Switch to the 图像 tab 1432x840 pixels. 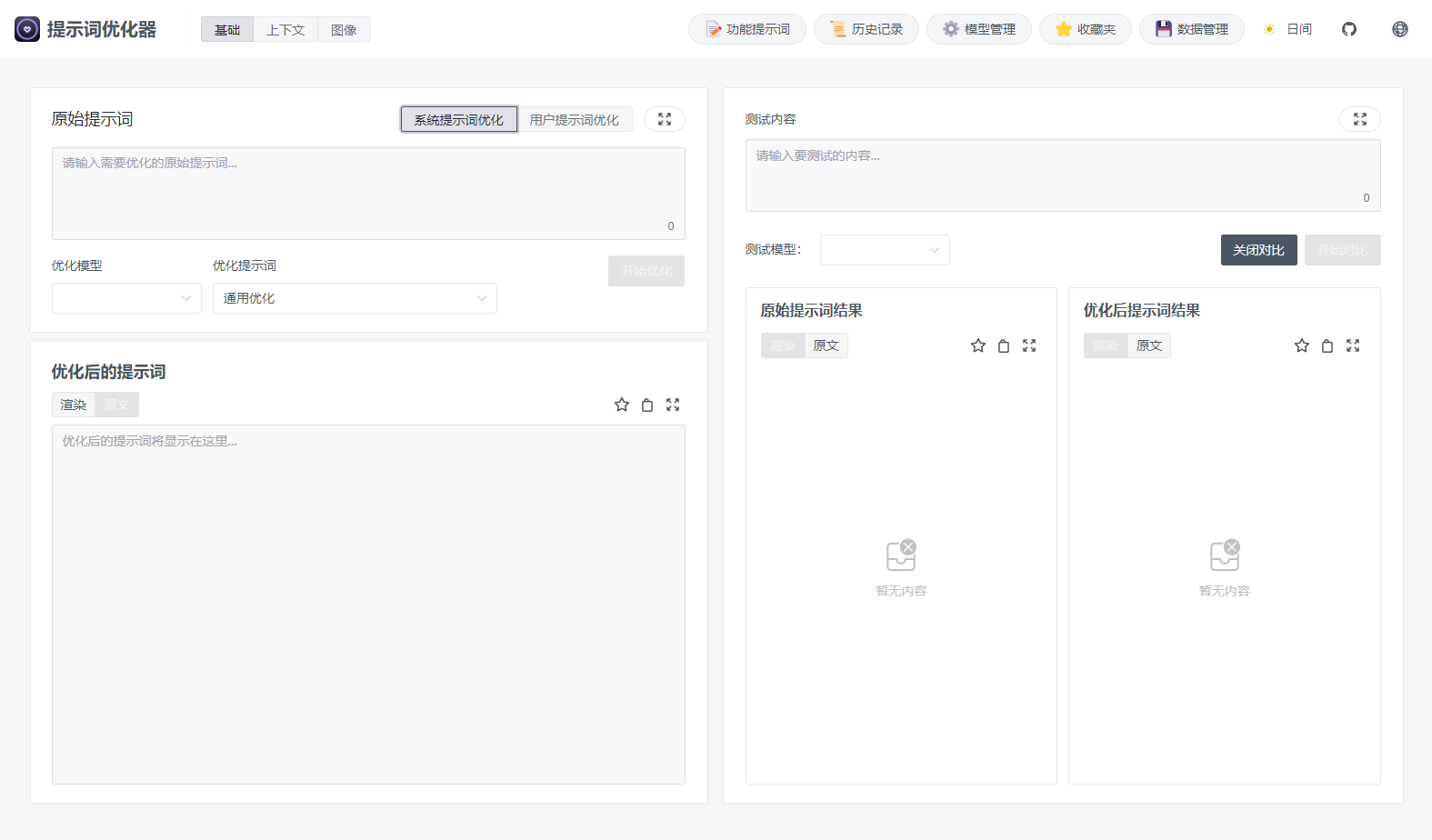[x=344, y=30]
